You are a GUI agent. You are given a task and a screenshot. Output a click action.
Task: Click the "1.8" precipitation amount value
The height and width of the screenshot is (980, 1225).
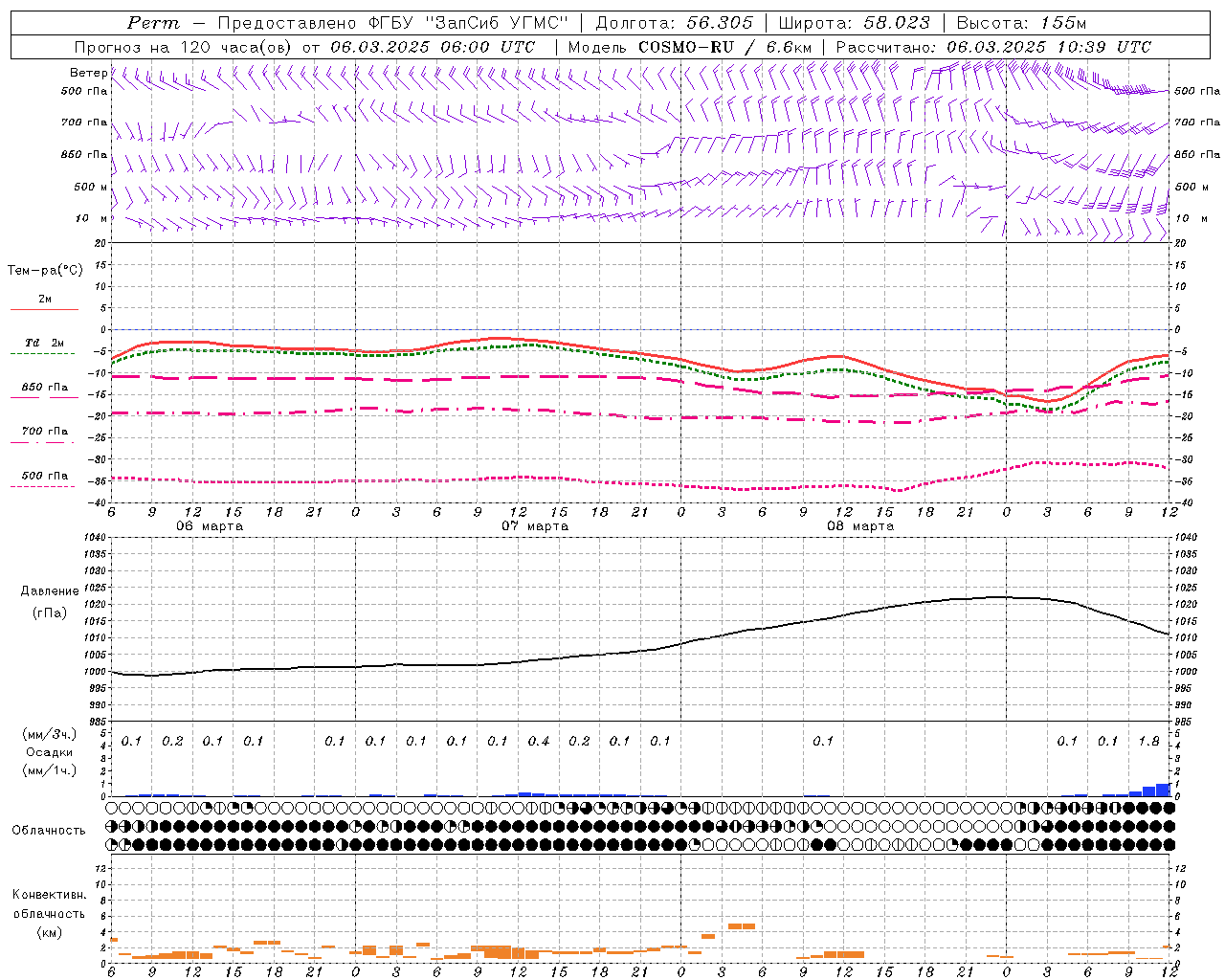[x=1148, y=742]
